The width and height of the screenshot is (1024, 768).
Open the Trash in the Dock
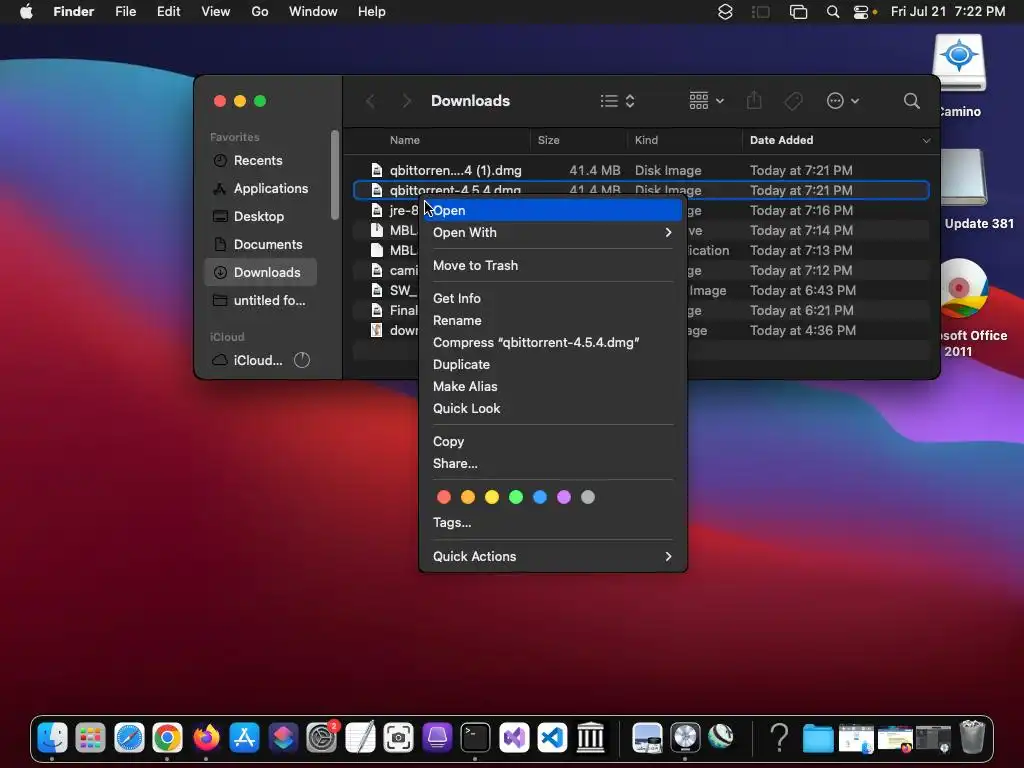pos(972,738)
